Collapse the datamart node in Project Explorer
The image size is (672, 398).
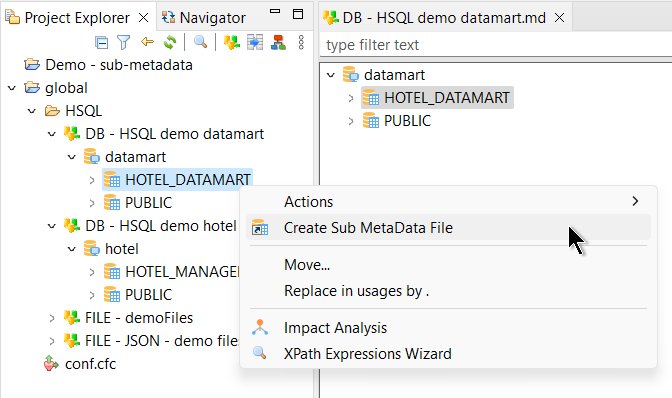pyautogui.click(x=72, y=157)
